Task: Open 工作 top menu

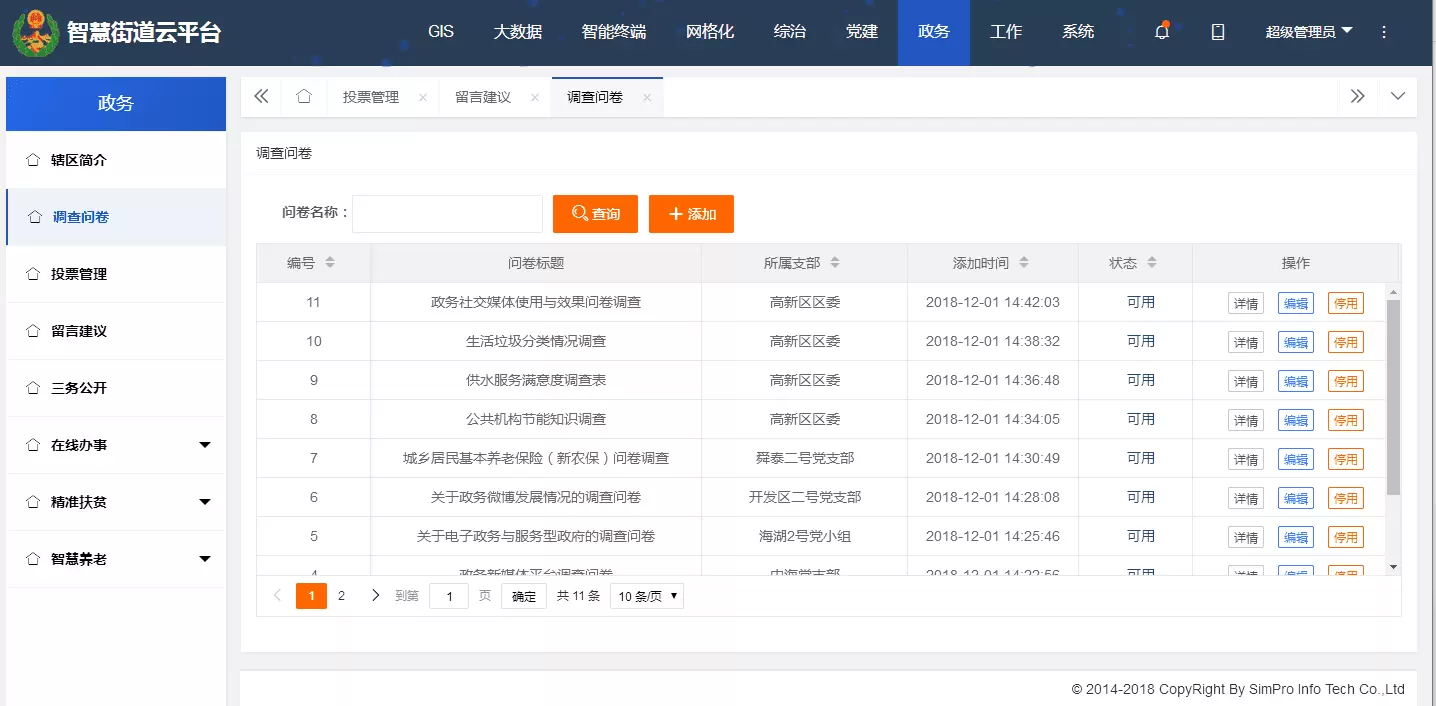Action: click(1006, 32)
